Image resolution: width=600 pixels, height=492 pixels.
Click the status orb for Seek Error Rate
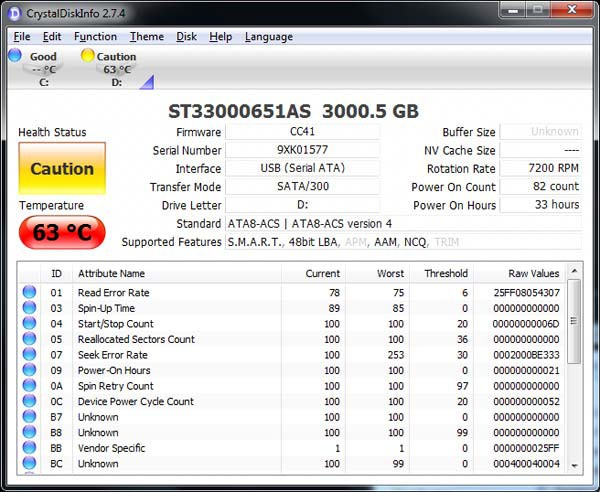(29, 354)
